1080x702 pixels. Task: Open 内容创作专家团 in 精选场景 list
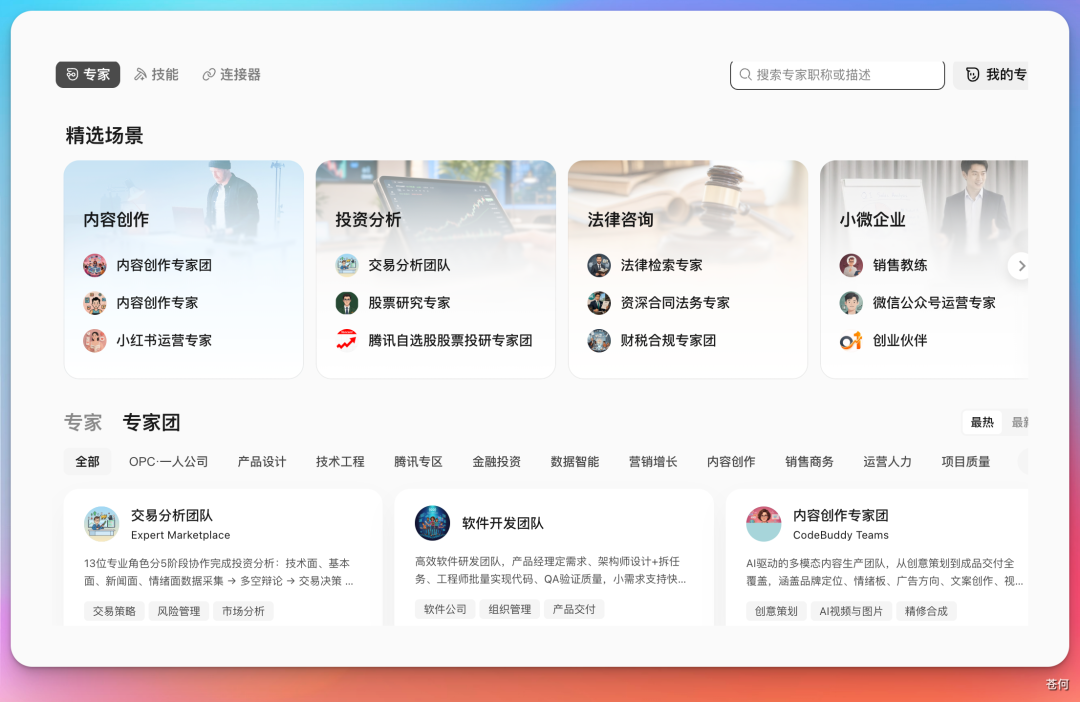pos(164,265)
